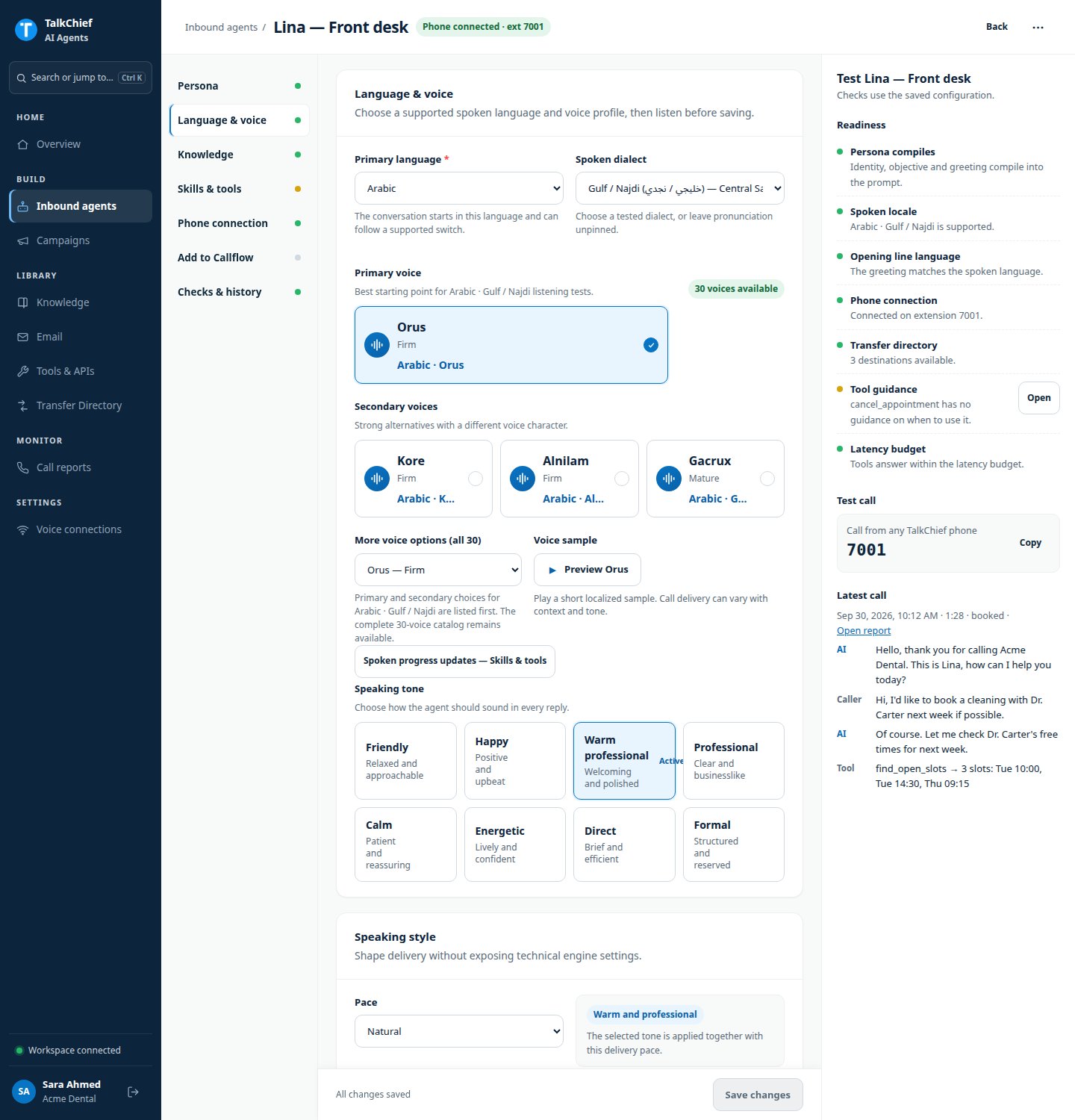The height and width of the screenshot is (1120, 1075).
Task: Open the Pace dropdown
Action: pos(459,1031)
